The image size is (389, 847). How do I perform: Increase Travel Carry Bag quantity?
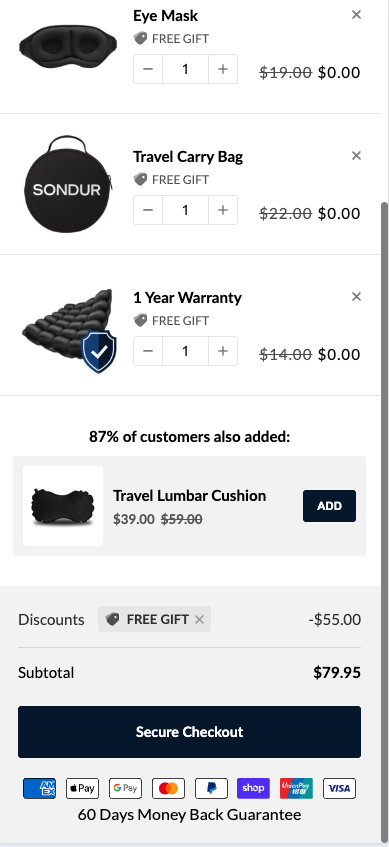click(223, 210)
